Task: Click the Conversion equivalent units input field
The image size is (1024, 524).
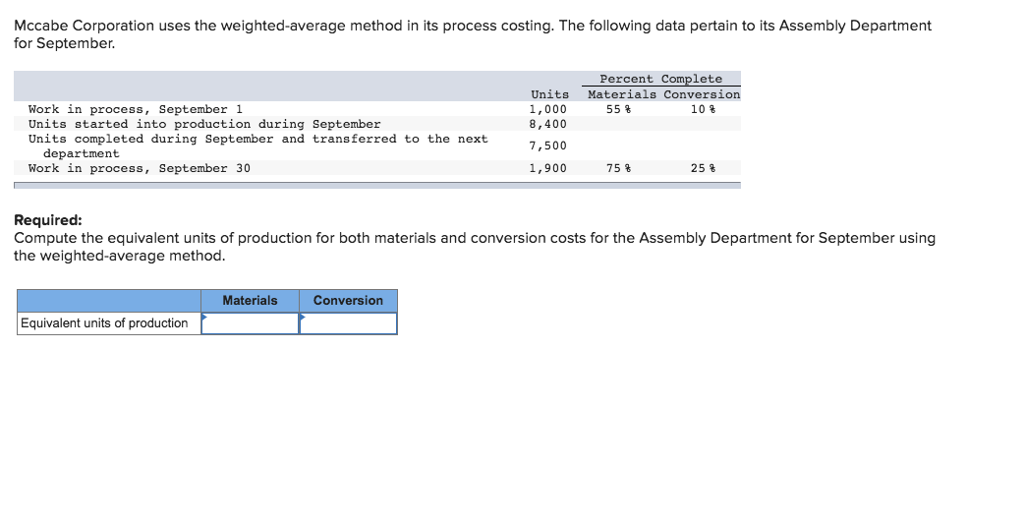Action: point(348,323)
